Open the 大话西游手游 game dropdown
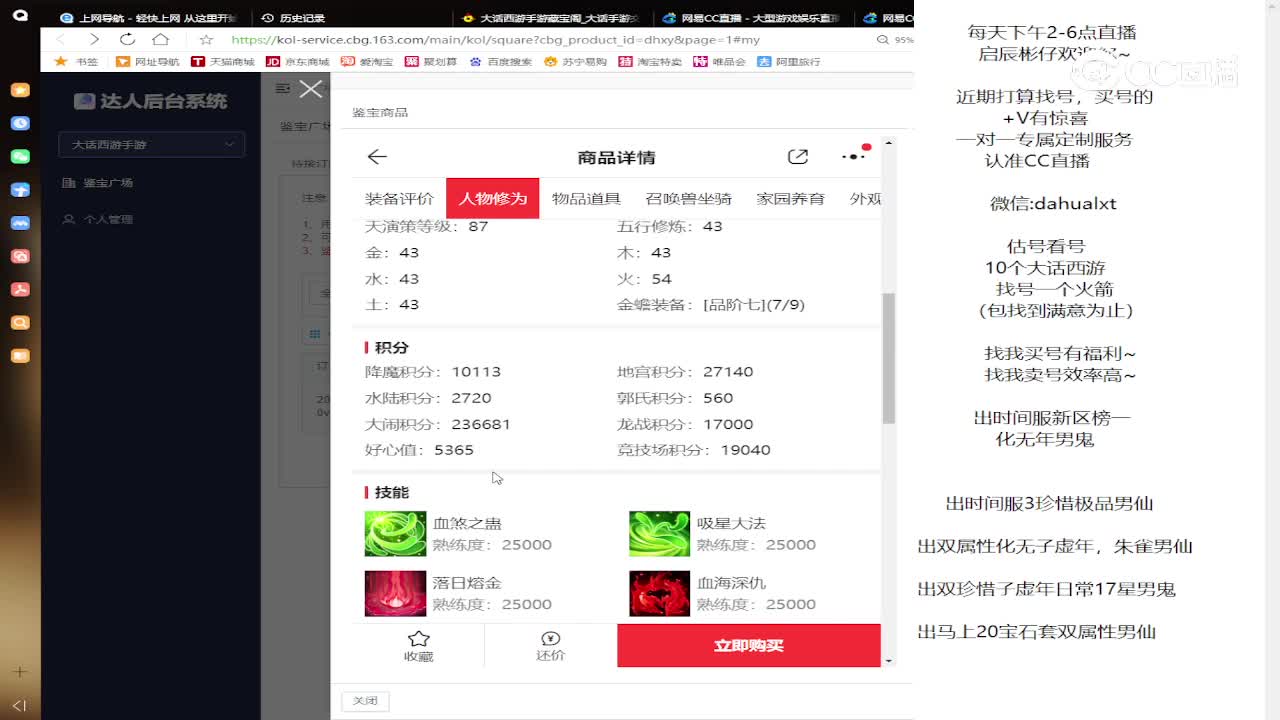 [151, 144]
